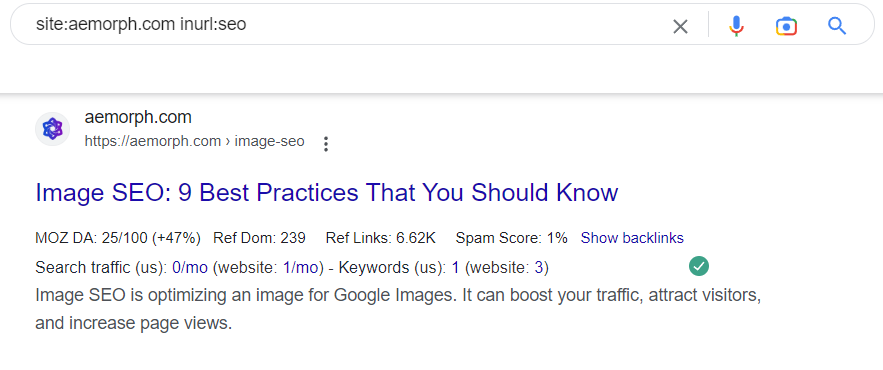Image resolution: width=883 pixels, height=370 pixels.
Task: Click the aemorph purple favicon logo
Action: coord(52,129)
